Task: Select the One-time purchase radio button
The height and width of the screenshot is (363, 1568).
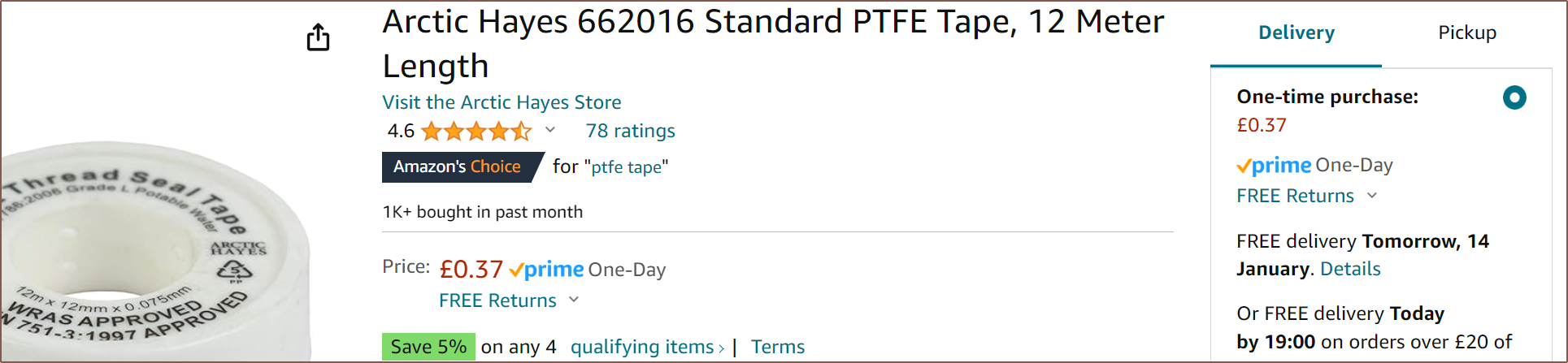Action: [1514, 97]
